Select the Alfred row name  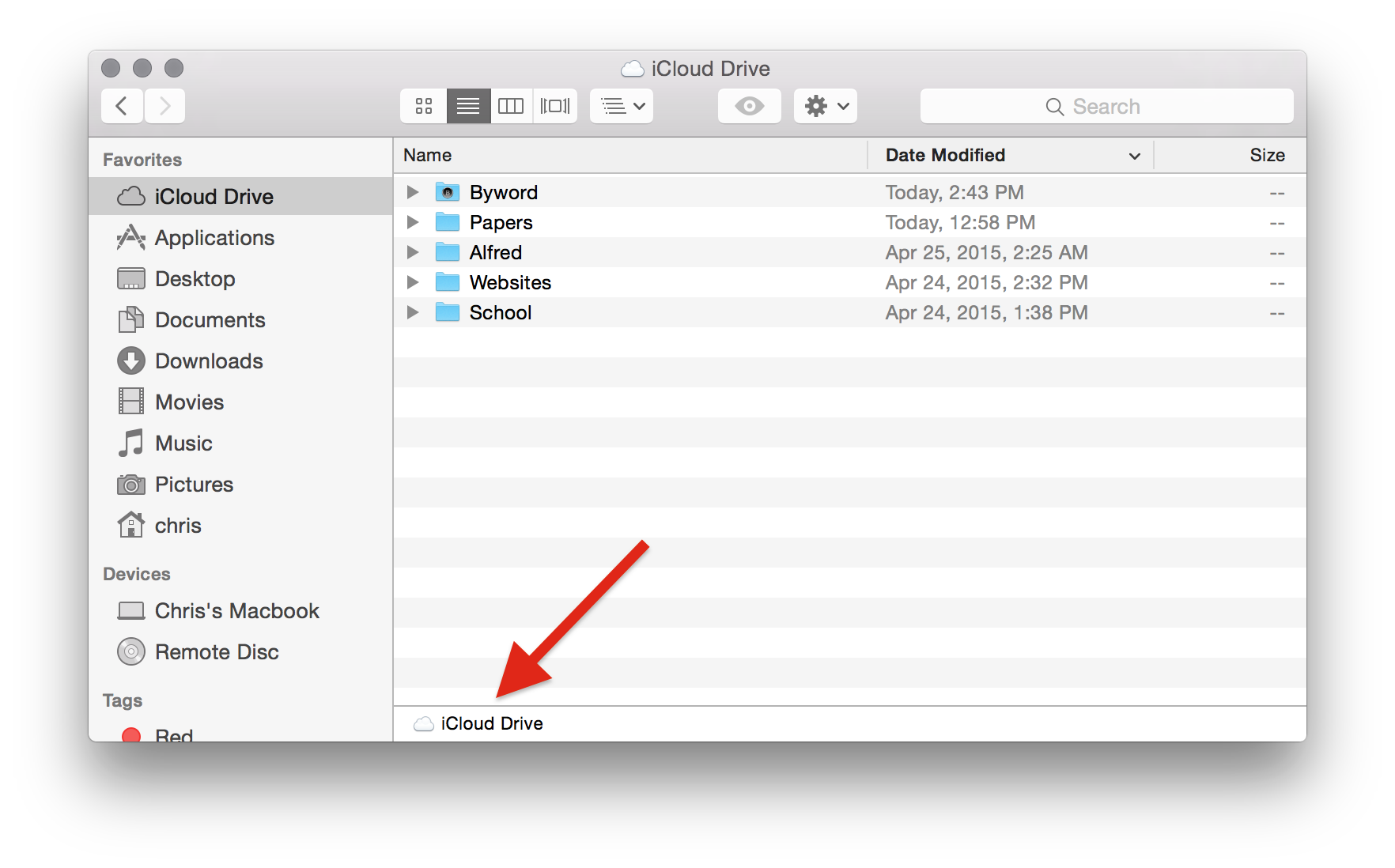(x=496, y=252)
